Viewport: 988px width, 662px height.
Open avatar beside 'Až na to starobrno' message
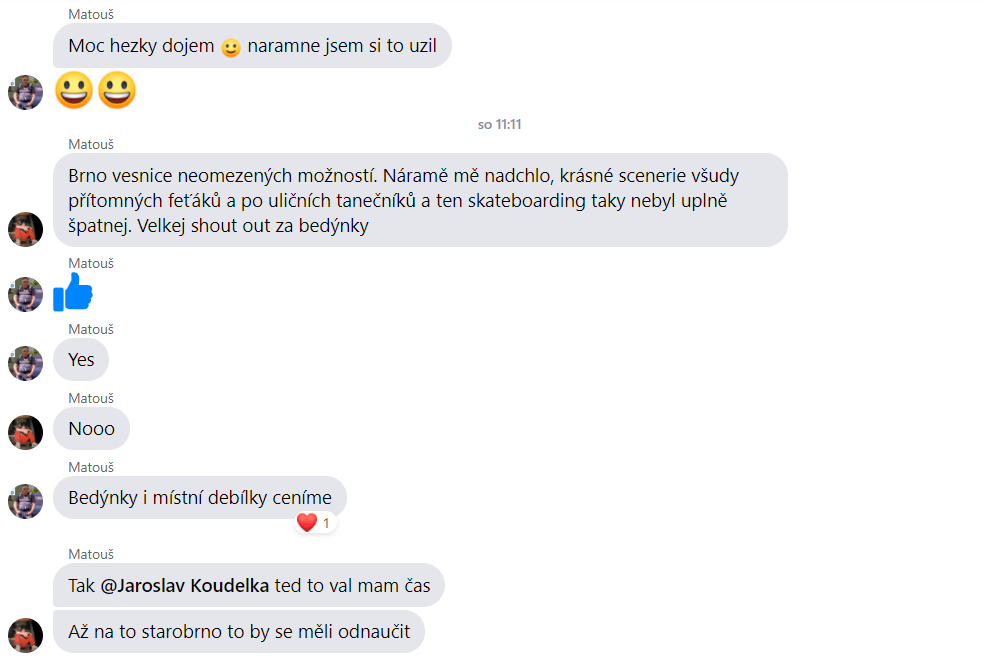tap(25, 636)
